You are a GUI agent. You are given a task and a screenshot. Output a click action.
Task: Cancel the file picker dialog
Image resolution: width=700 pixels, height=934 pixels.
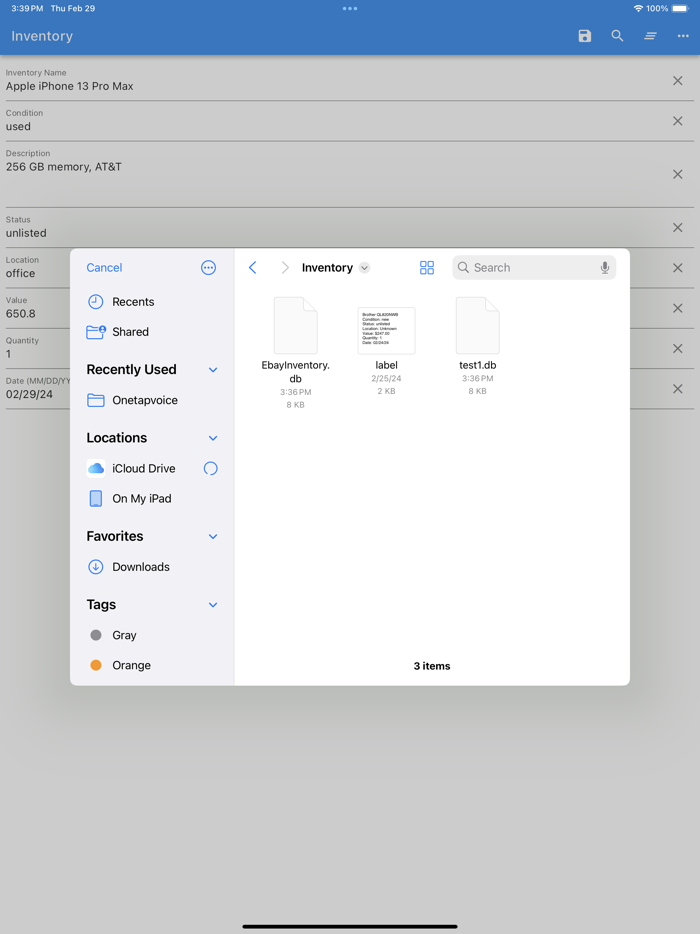point(104,267)
